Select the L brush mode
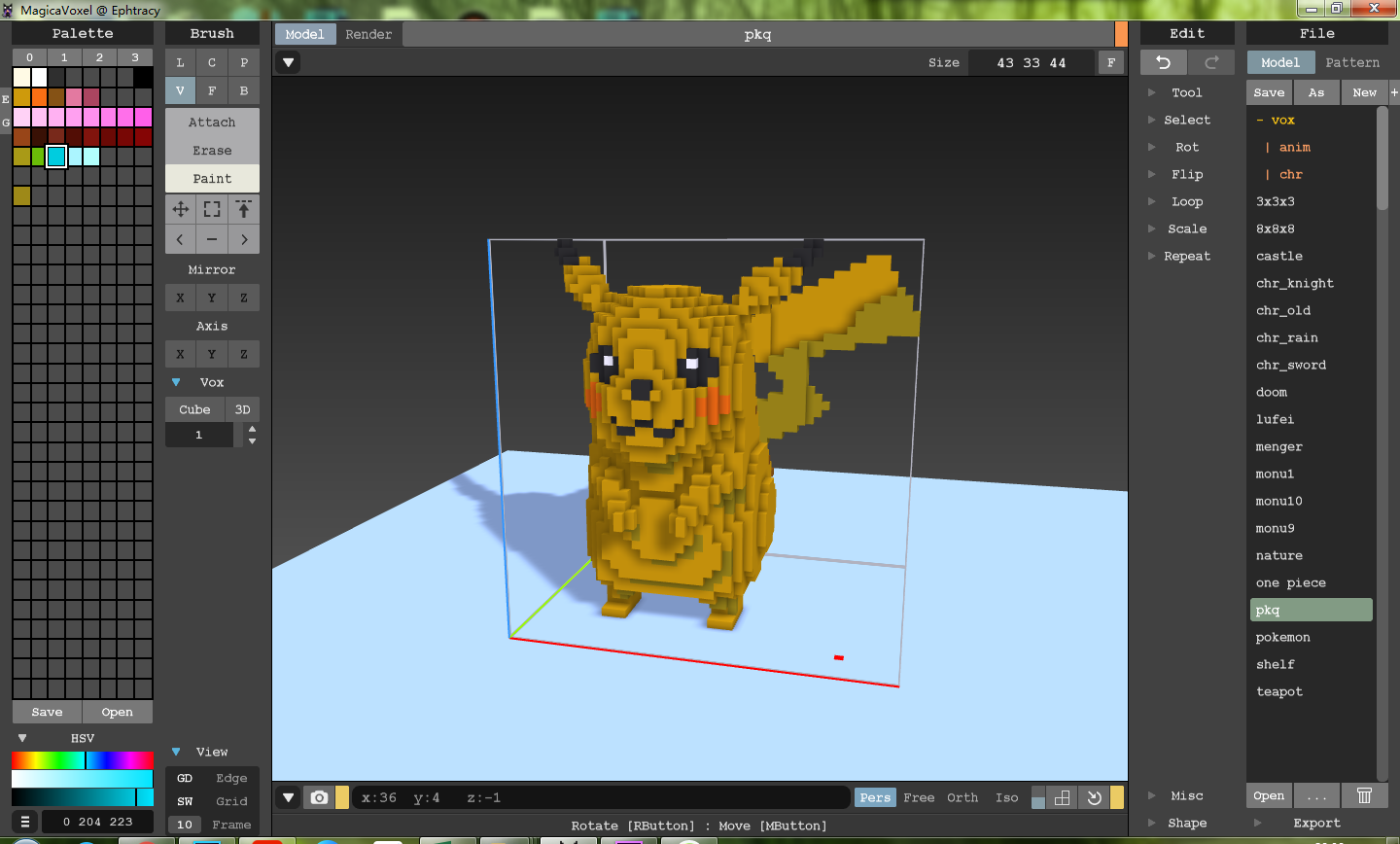Screen dimensions: 1400x844 pyautogui.click(x=180, y=62)
